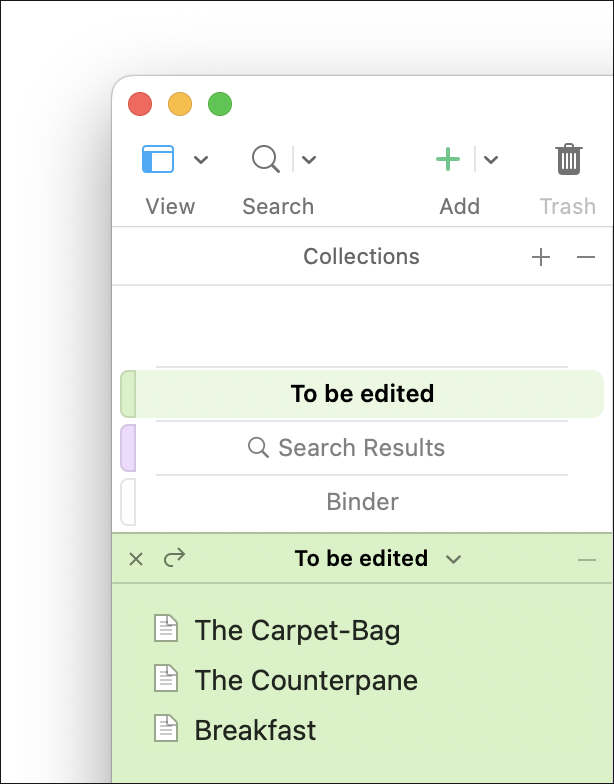The width and height of the screenshot is (614, 784).
Task: Click the green Add plus icon
Action: 447,159
